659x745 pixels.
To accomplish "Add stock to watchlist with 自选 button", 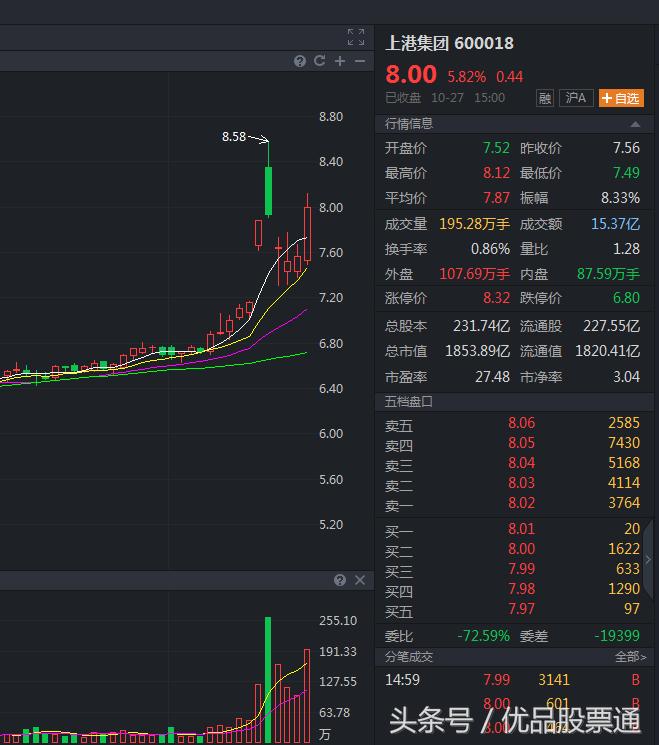I will (x=621, y=98).
